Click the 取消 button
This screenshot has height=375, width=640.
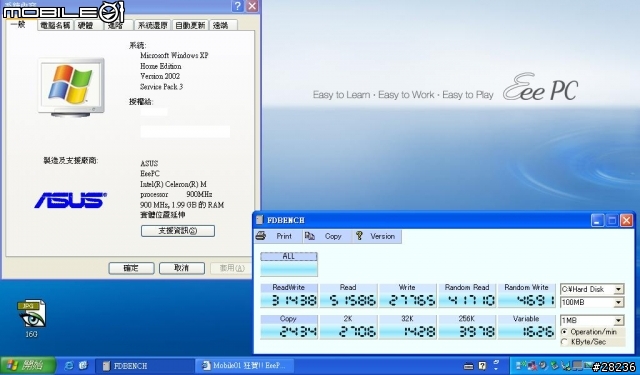(182, 268)
